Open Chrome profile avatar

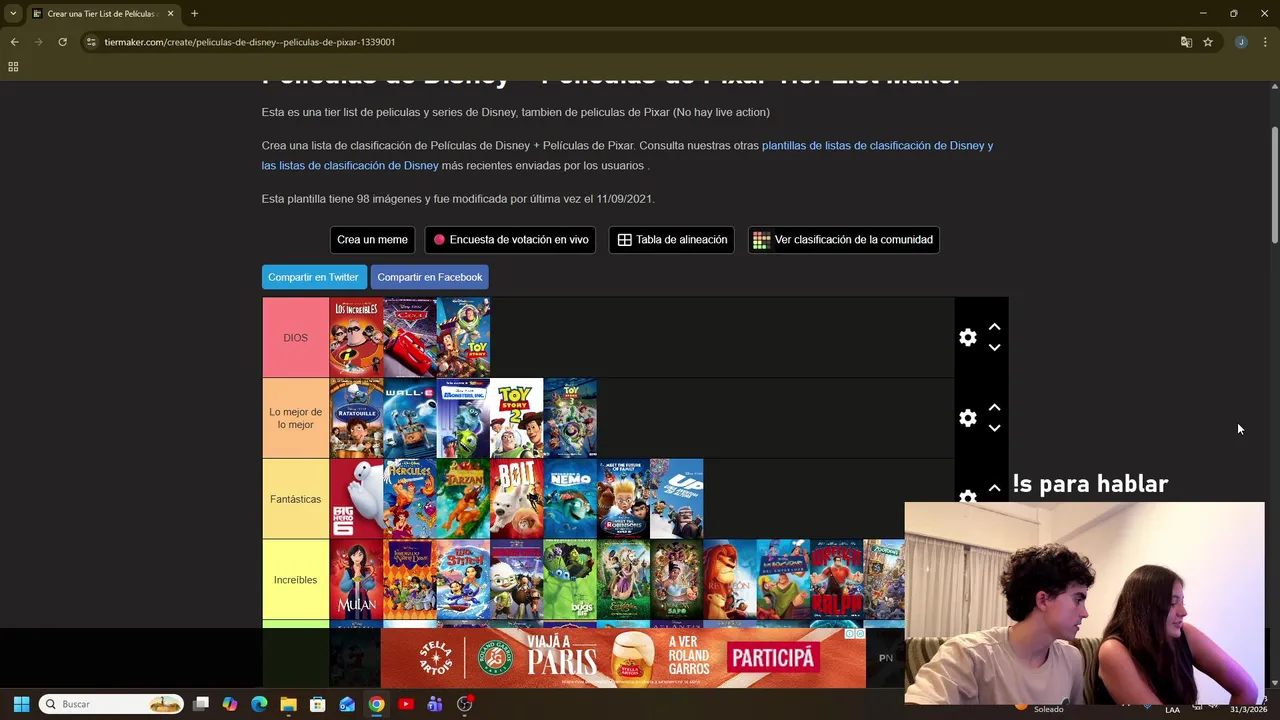coord(1241,42)
